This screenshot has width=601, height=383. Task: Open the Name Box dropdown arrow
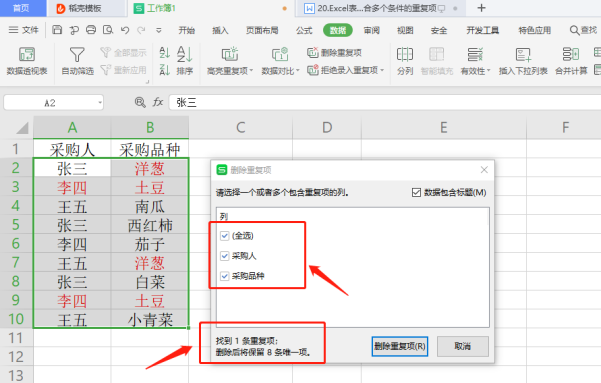(x=100, y=102)
